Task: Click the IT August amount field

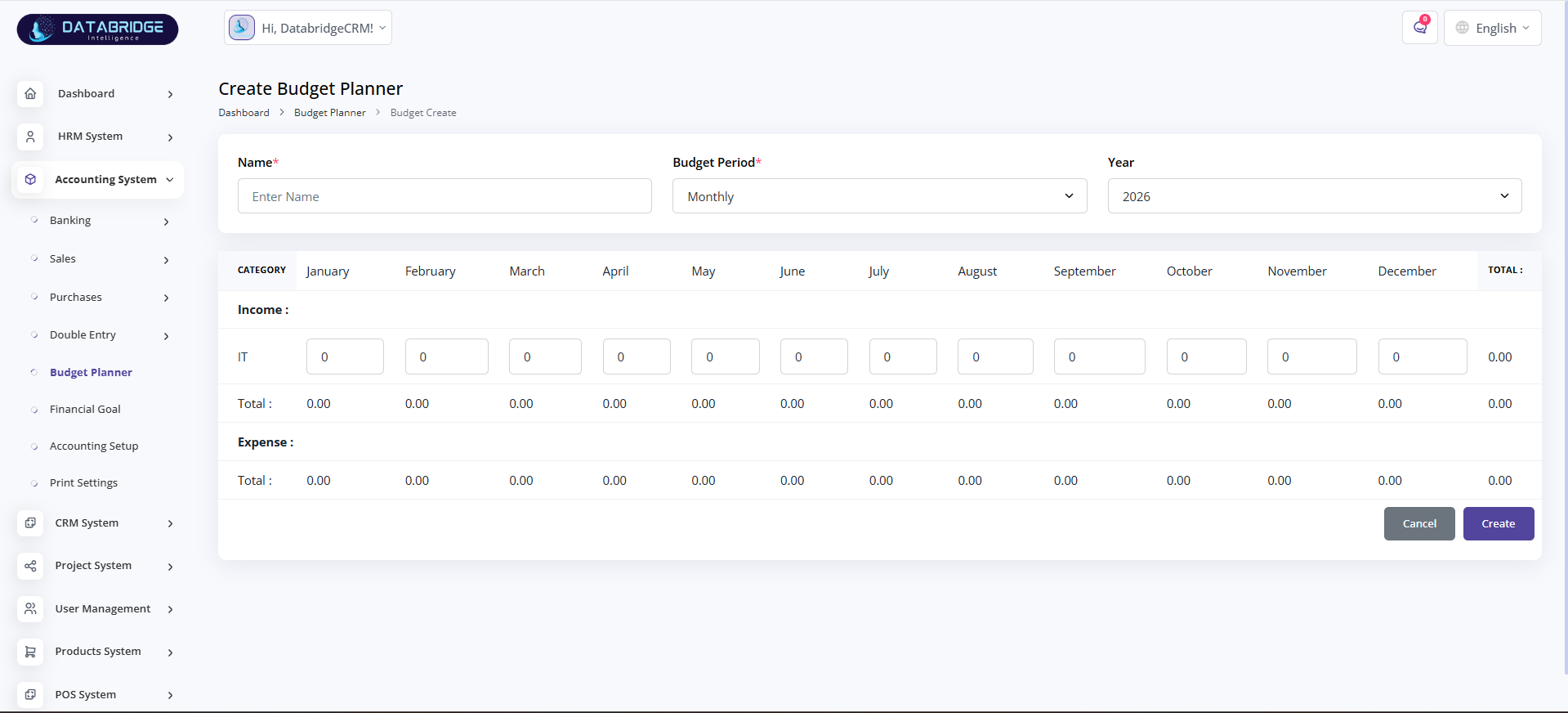Action: pyautogui.click(x=995, y=356)
